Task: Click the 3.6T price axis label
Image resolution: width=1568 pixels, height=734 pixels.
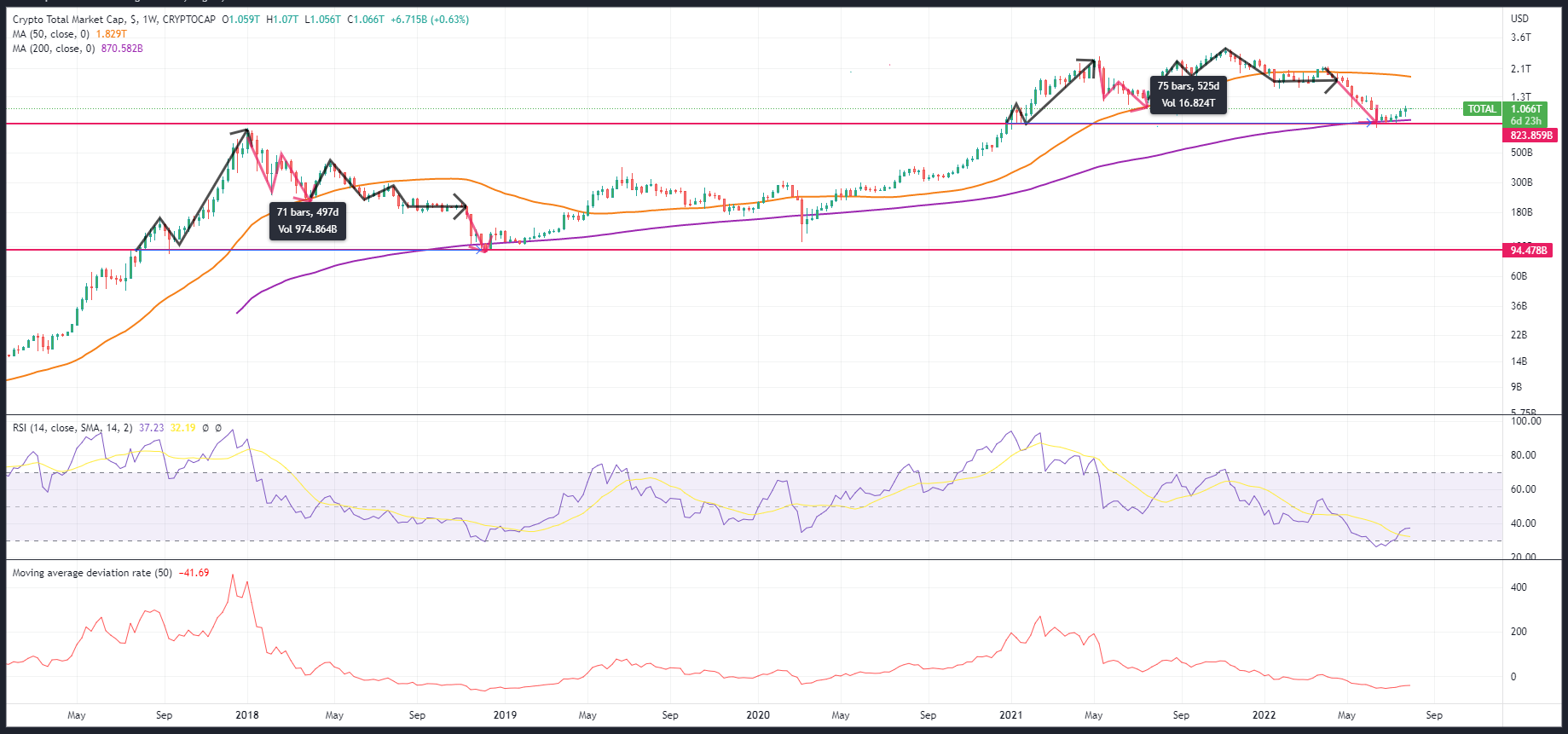Action: tap(1520, 38)
